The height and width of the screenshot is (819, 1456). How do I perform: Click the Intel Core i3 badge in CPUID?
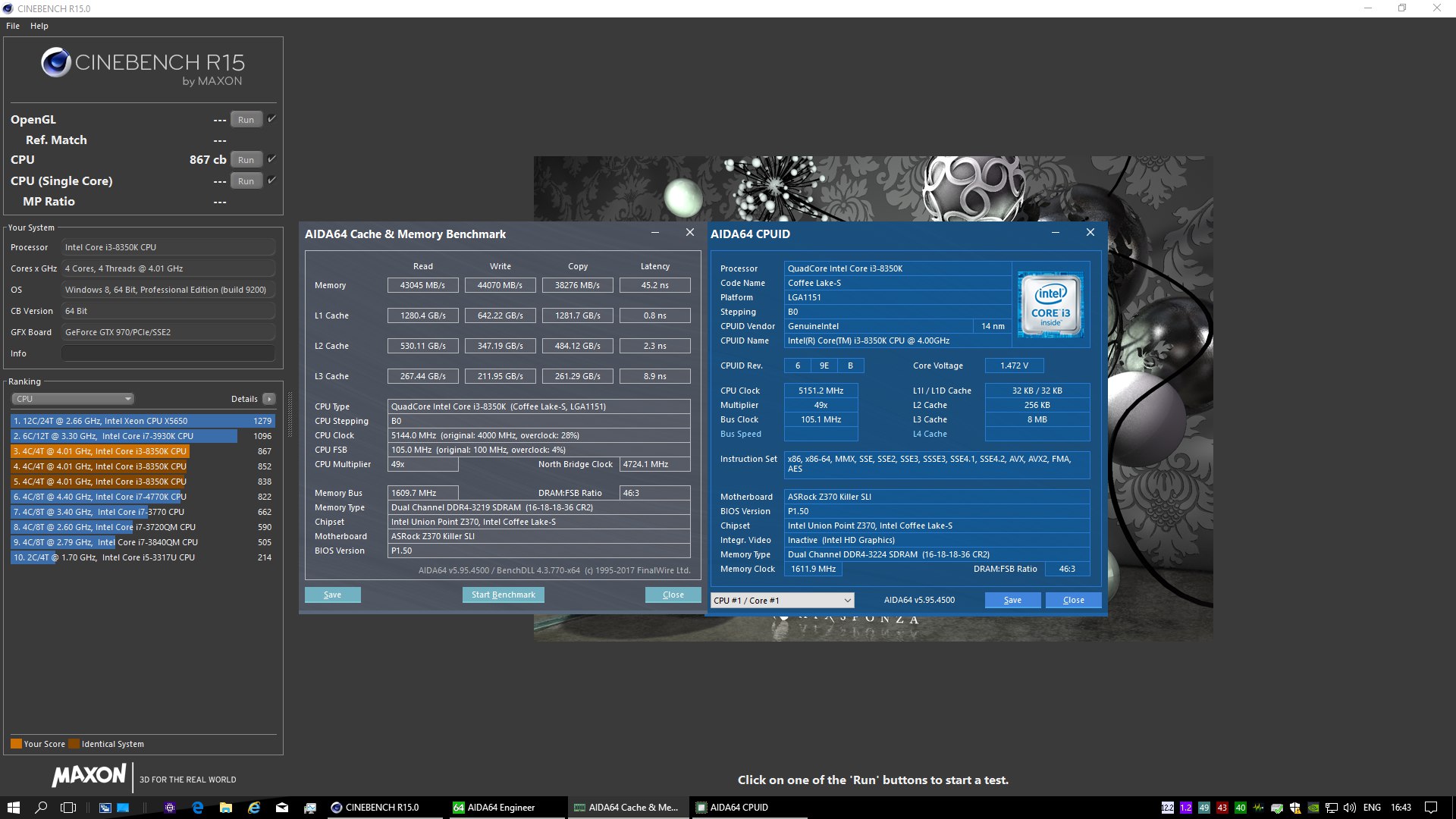click(1050, 305)
